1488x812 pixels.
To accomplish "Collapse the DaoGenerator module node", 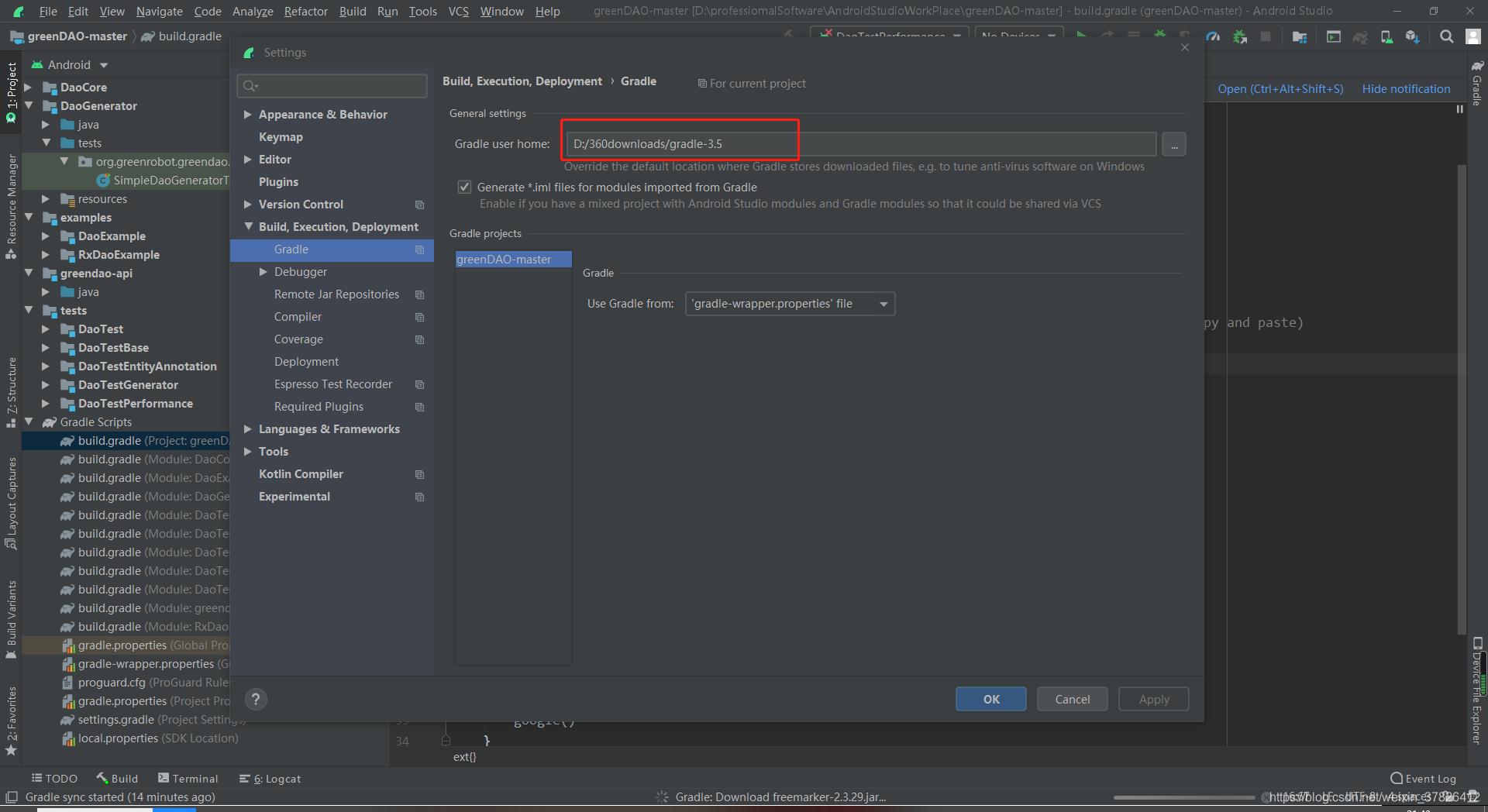I will [28, 106].
